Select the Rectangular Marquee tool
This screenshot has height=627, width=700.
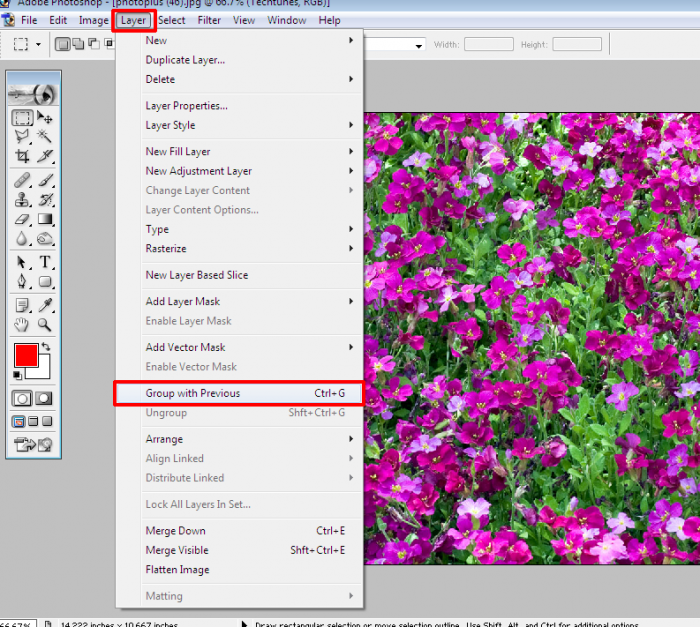22,118
